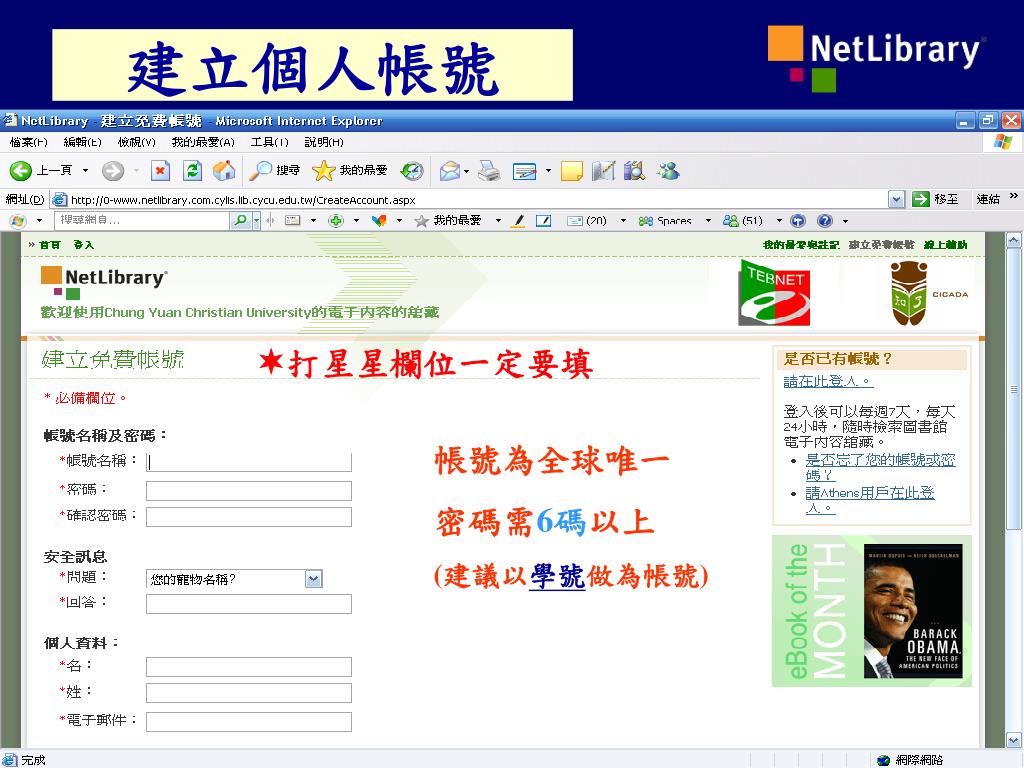The image size is (1024, 768).
Task: Click the 我的最愛 star in MSN toolbar
Action: pyautogui.click(x=448, y=221)
